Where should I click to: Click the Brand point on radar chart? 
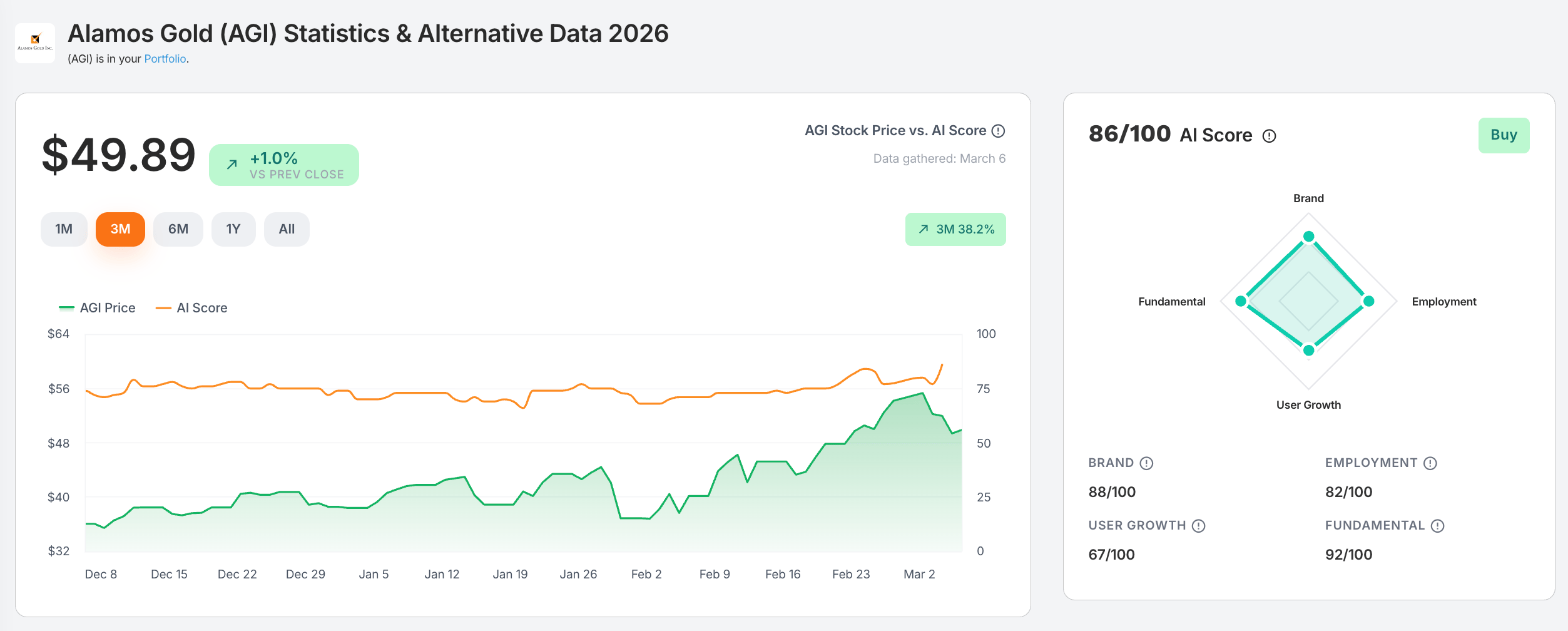click(1308, 237)
